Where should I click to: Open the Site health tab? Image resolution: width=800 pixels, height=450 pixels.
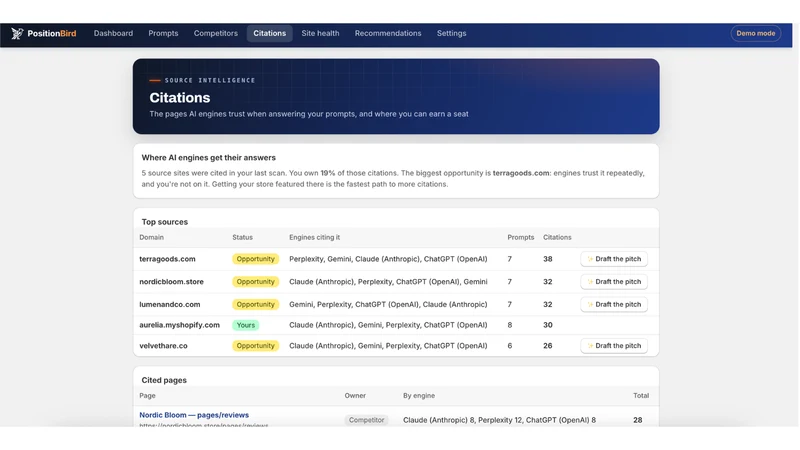[320, 33]
